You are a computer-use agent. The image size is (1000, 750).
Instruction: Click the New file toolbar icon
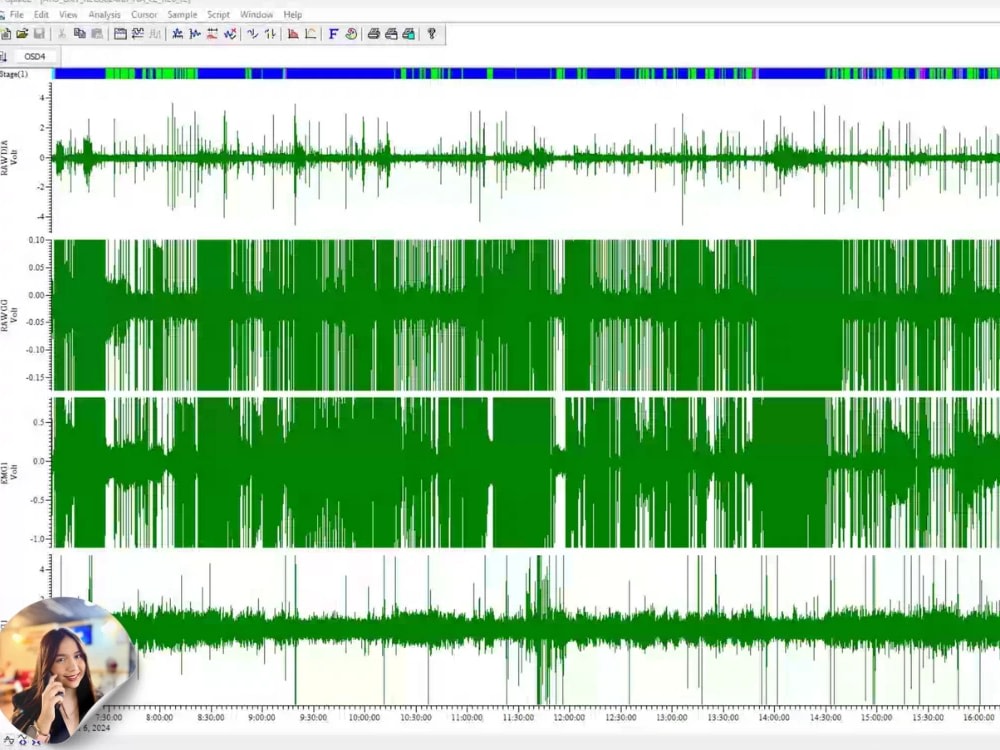[6, 34]
